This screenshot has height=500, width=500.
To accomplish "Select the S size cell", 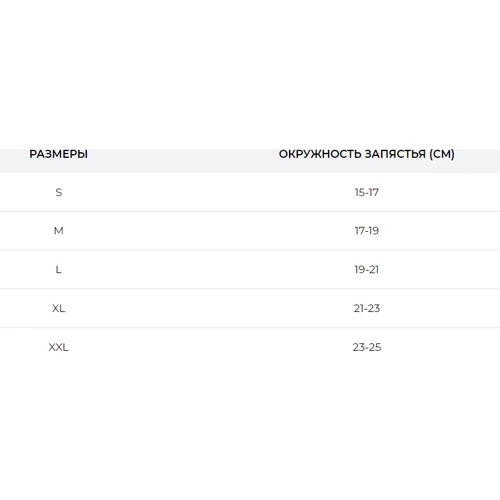I will 59,192.
